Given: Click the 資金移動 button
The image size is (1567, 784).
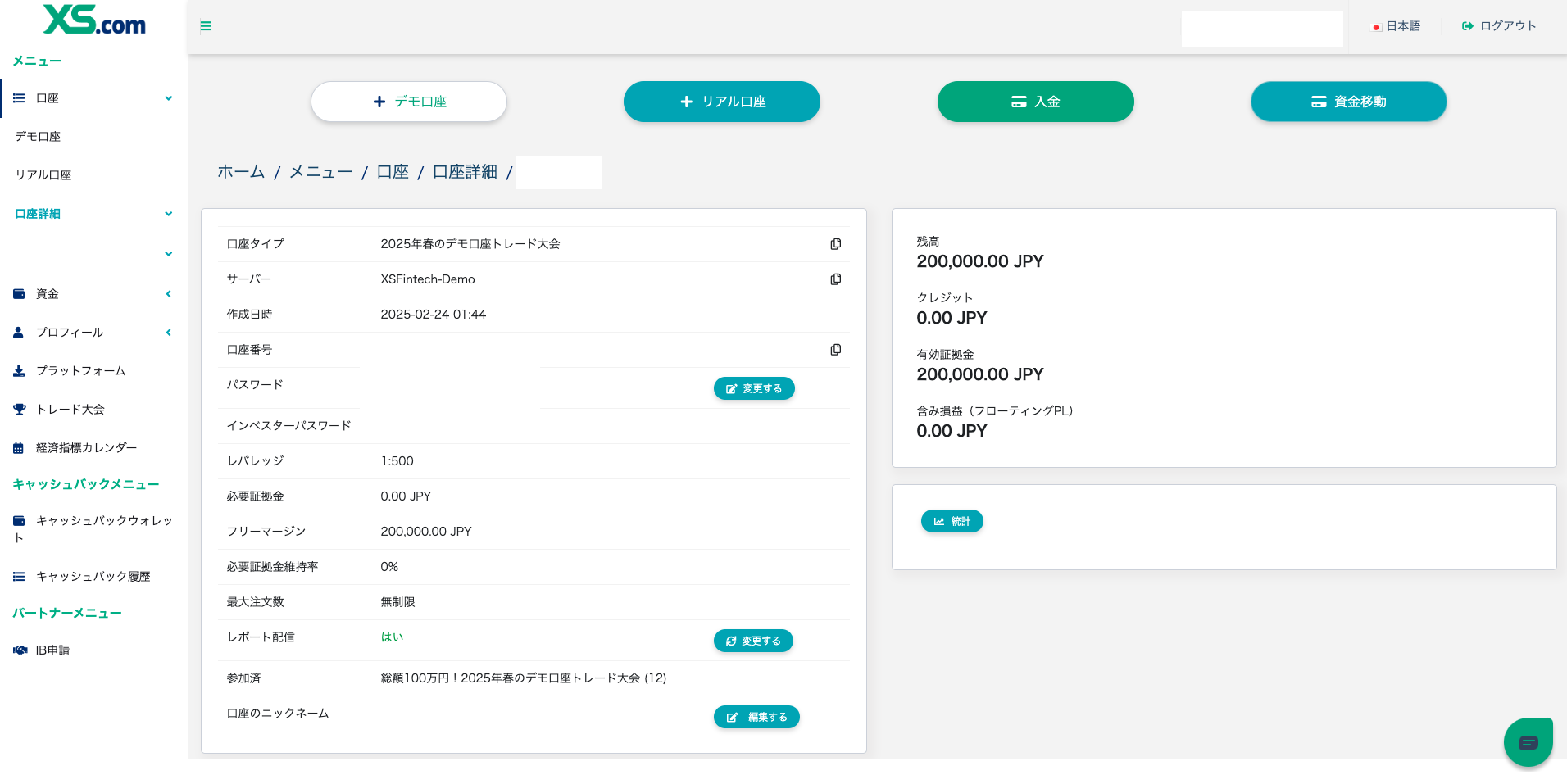Looking at the screenshot, I should [x=1348, y=102].
